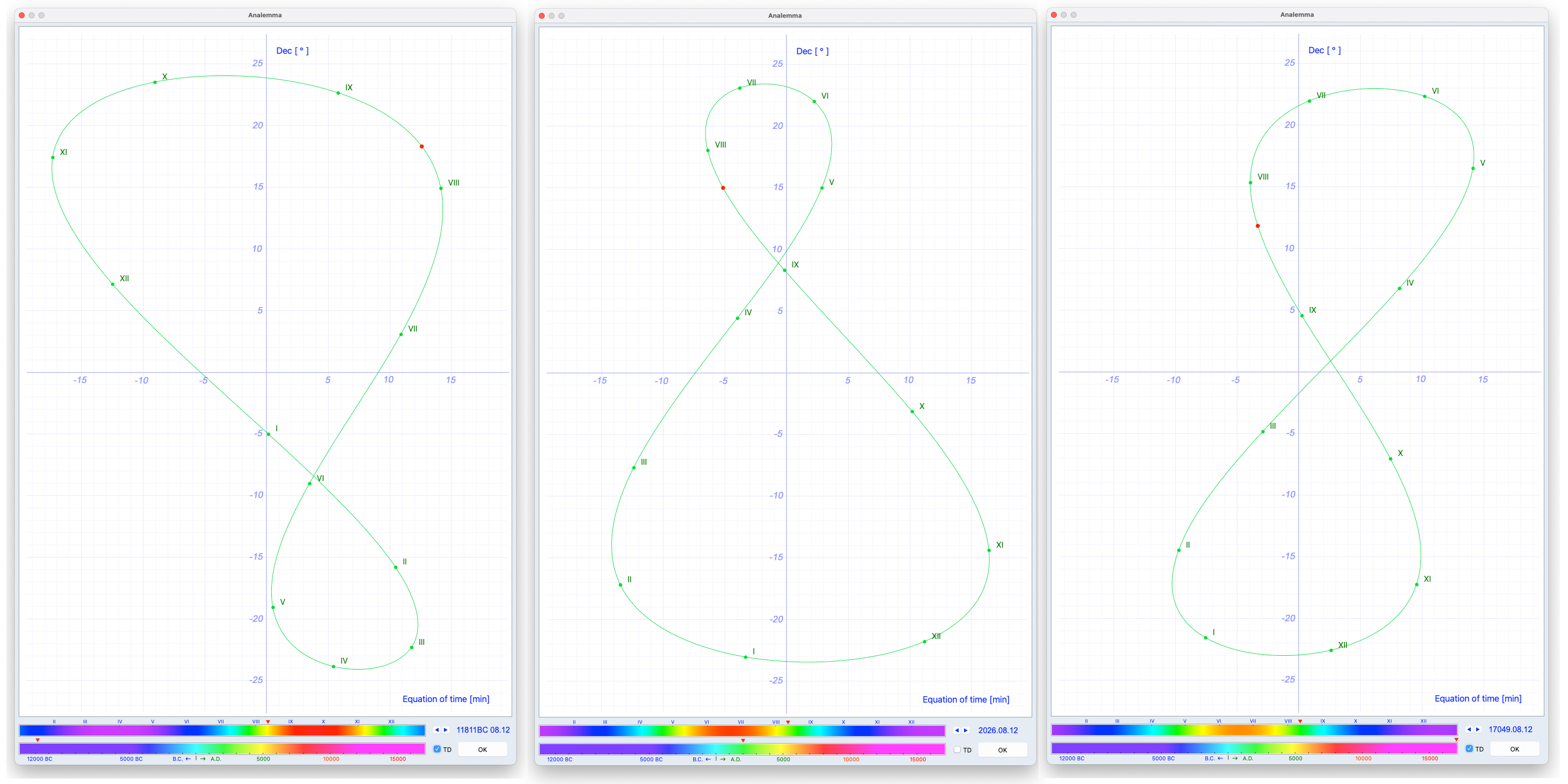Click month label 'II' above the 17049 color bar
This screenshot has width=1568, height=784.
click(1086, 721)
